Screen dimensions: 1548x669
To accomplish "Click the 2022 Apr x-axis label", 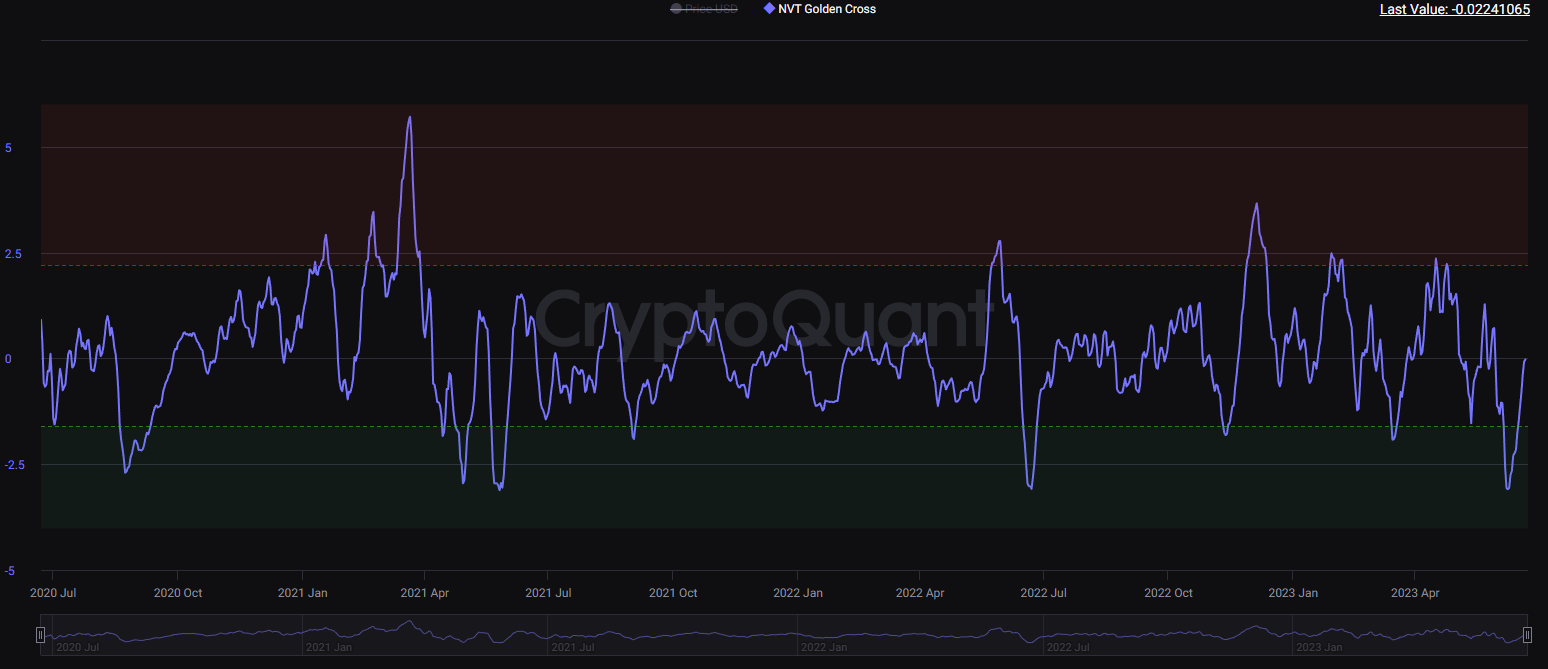I will (x=921, y=593).
